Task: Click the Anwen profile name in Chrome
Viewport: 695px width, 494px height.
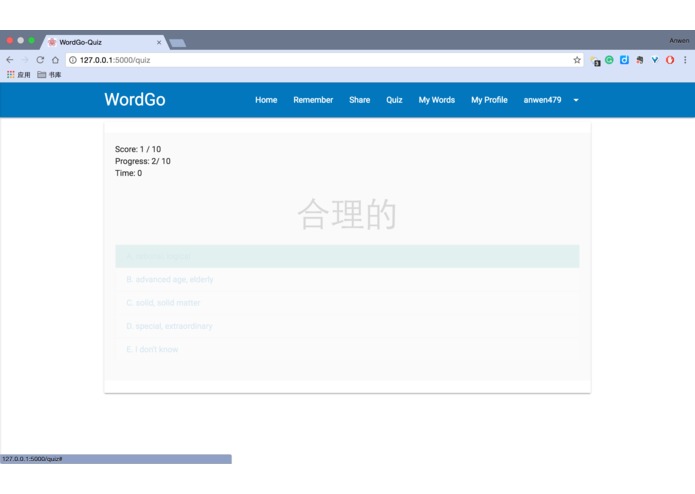Action: point(679,40)
